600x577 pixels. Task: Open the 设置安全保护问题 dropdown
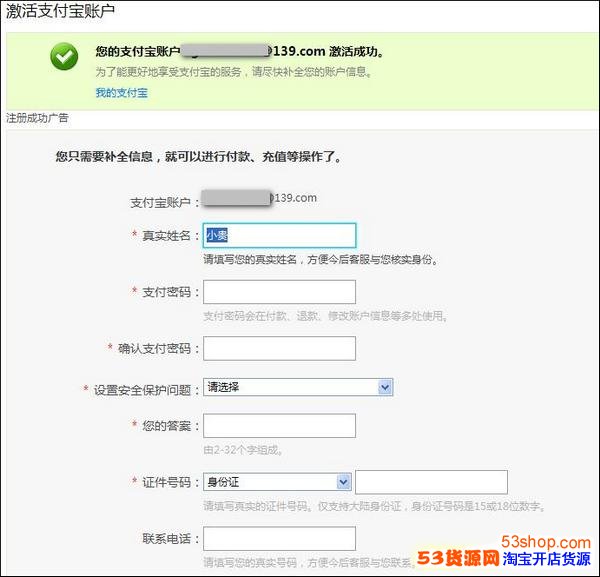click(x=298, y=387)
